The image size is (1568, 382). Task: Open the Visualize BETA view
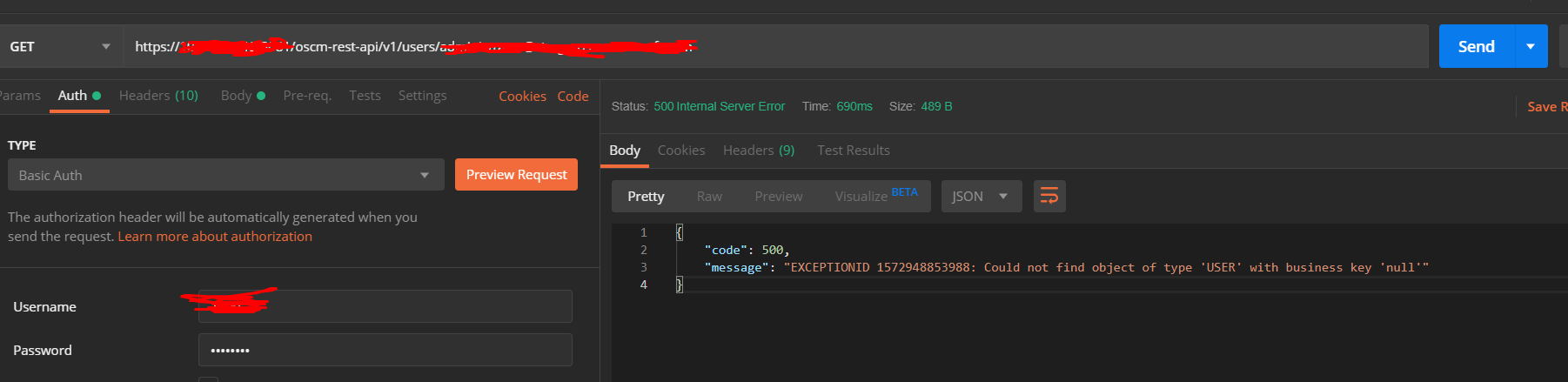876,196
